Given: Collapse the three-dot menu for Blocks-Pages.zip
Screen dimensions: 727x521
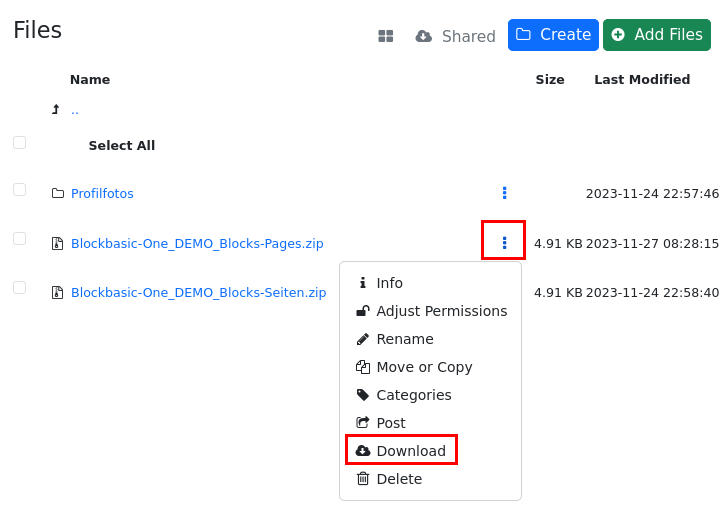Looking at the screenshot, I should pyautogui.click(x=504, y=242).
